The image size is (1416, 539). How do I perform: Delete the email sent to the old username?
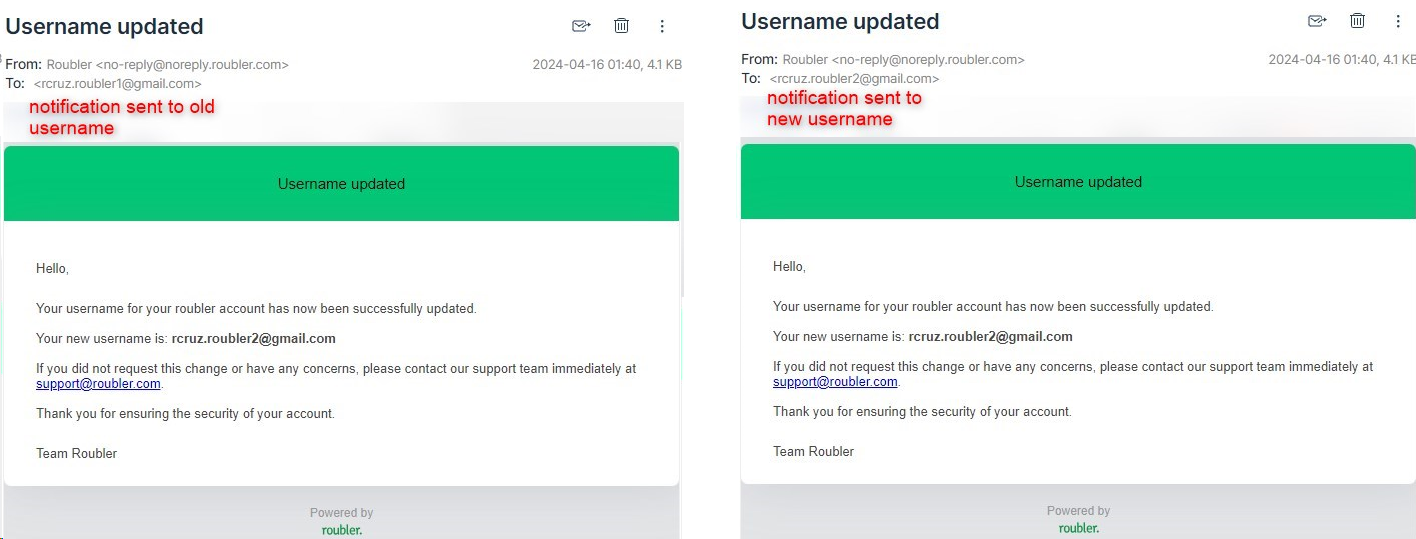621,26
